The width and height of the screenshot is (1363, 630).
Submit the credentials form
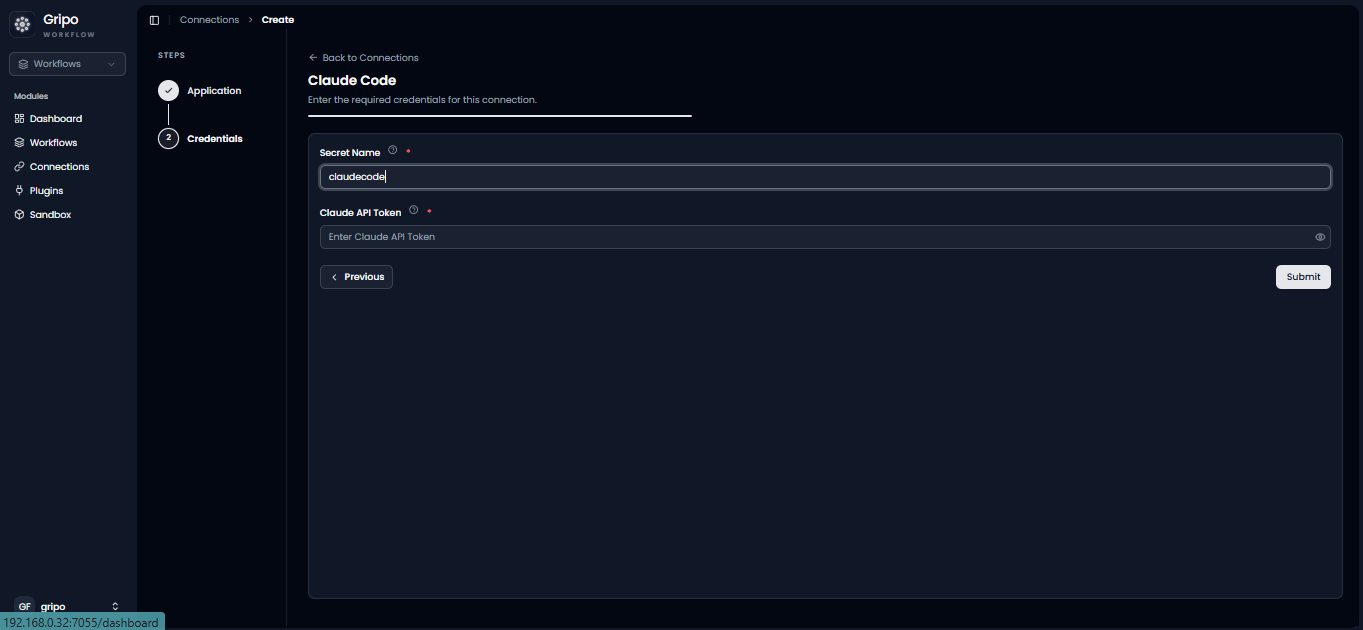pyautogui.click(x=1303, y=277)
